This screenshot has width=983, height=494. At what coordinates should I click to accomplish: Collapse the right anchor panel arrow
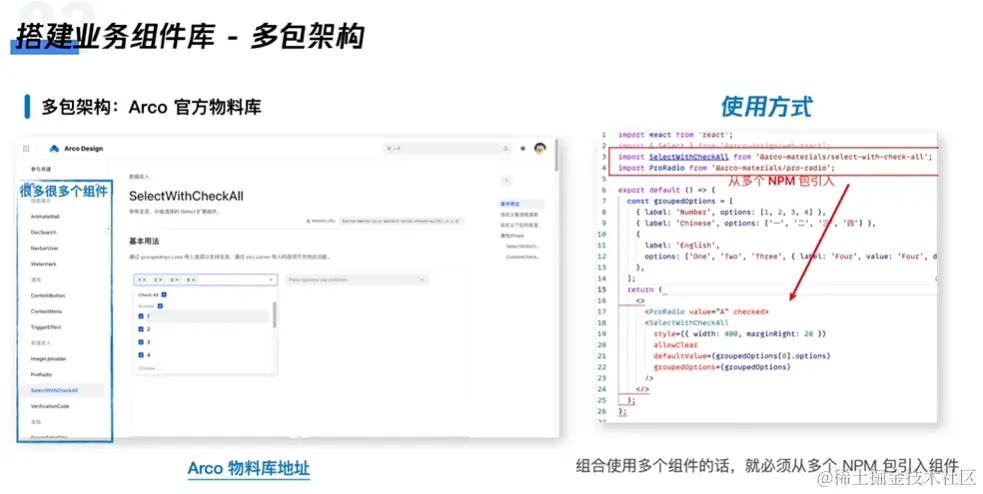tap(507, 181)
